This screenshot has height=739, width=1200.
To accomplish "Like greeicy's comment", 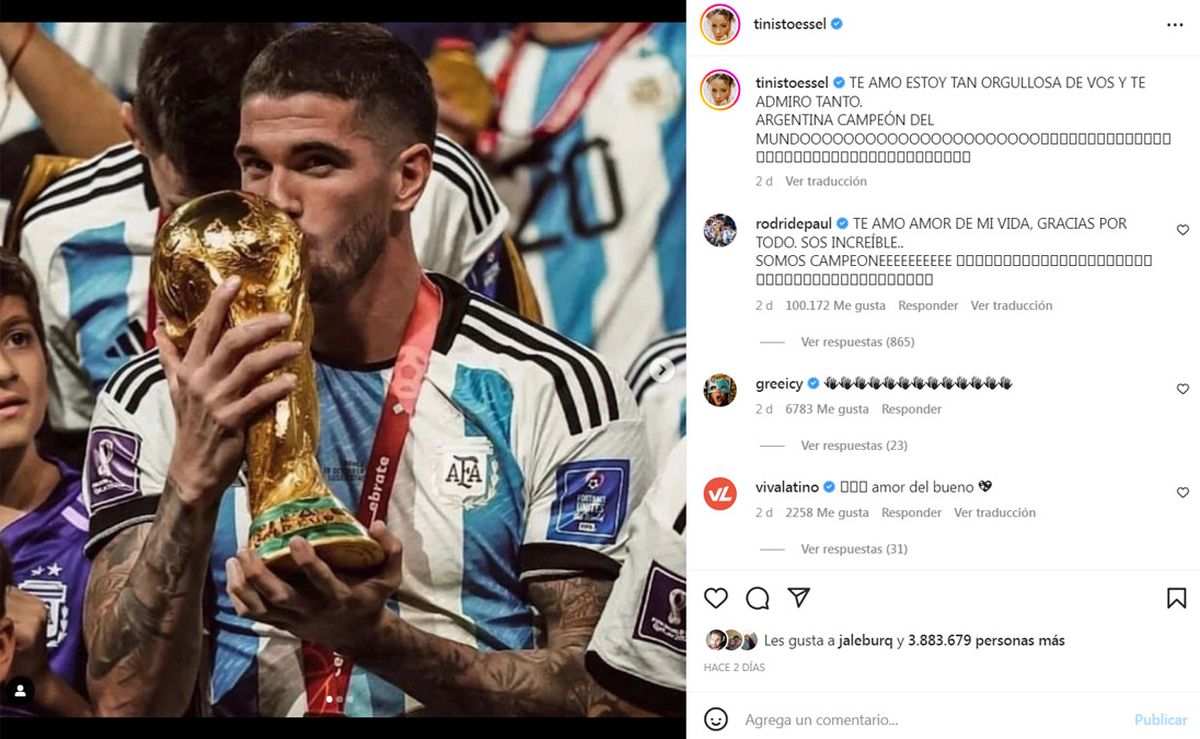I will [1183, 389].
